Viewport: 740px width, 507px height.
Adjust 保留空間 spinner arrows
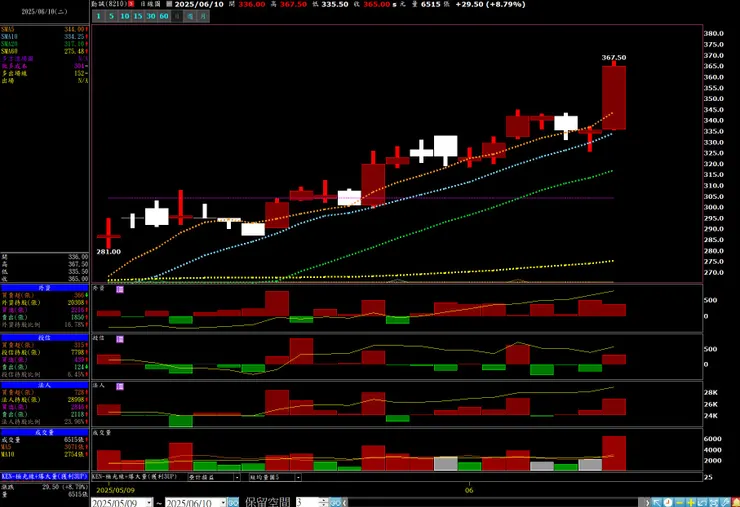pyautogui.click(x=323, y=503)
